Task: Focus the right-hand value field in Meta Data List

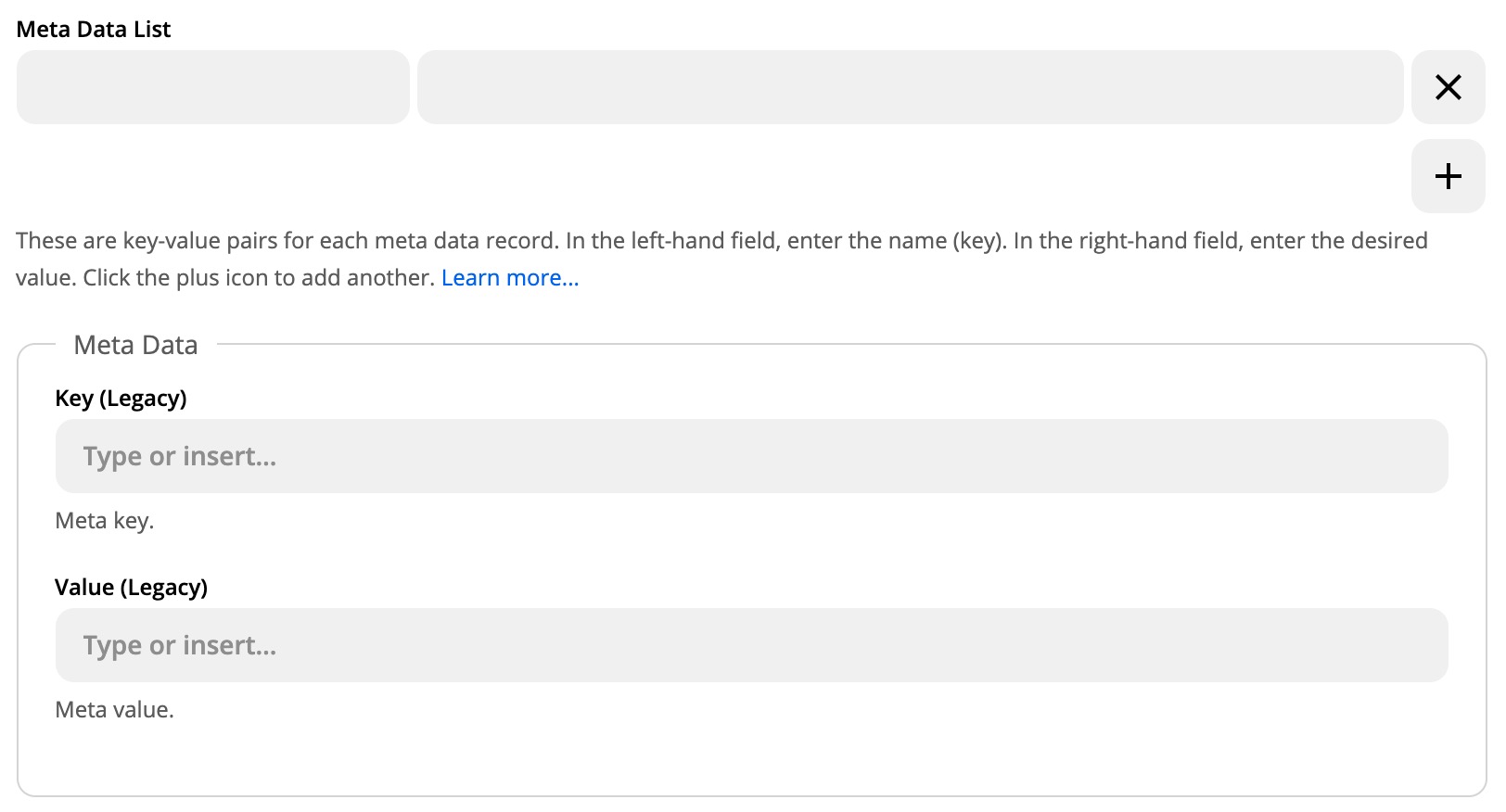Action: coord(909,87)
